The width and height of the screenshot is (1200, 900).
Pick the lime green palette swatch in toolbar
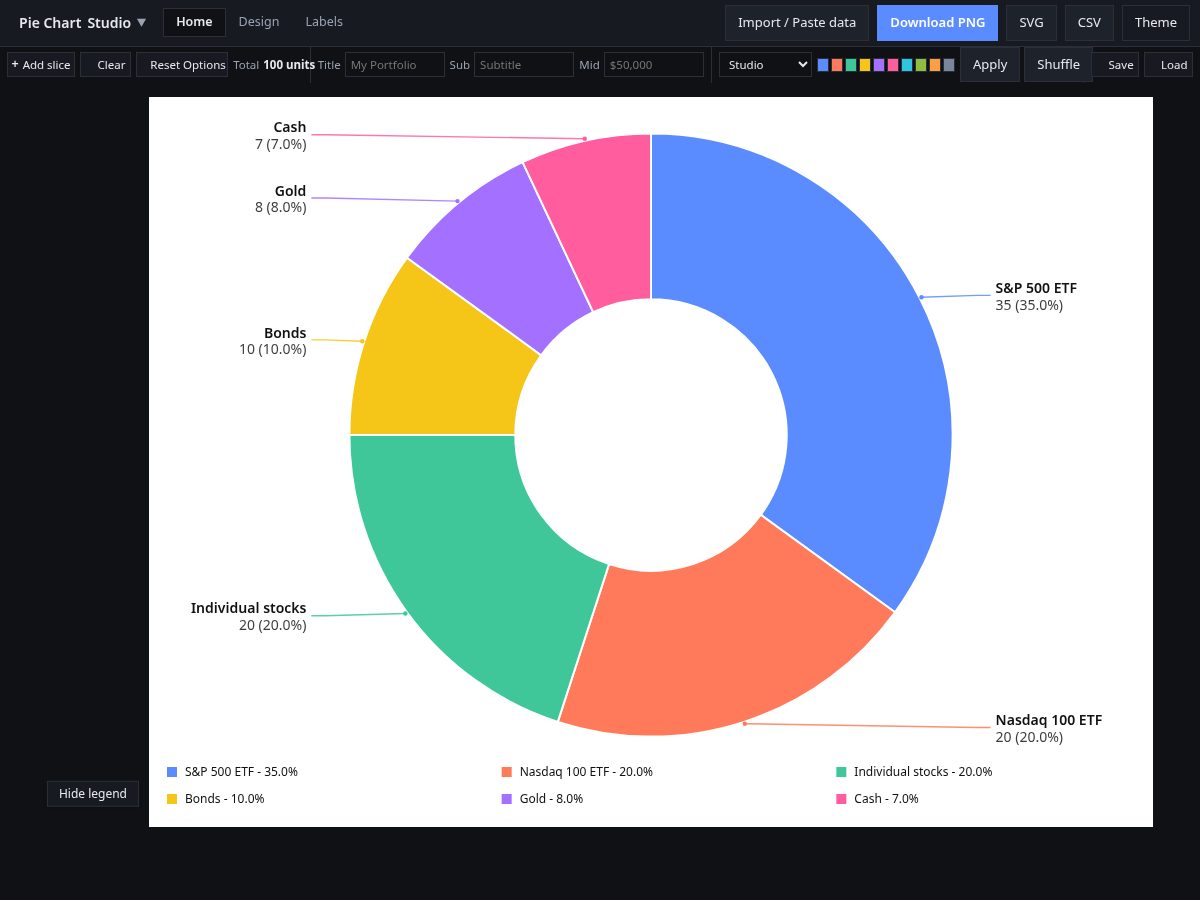click(921, 65)
